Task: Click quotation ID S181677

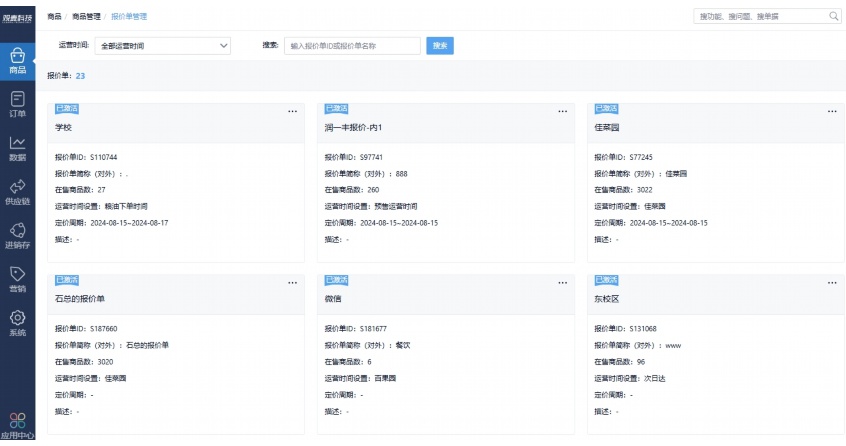Action: tap(373, 329)
